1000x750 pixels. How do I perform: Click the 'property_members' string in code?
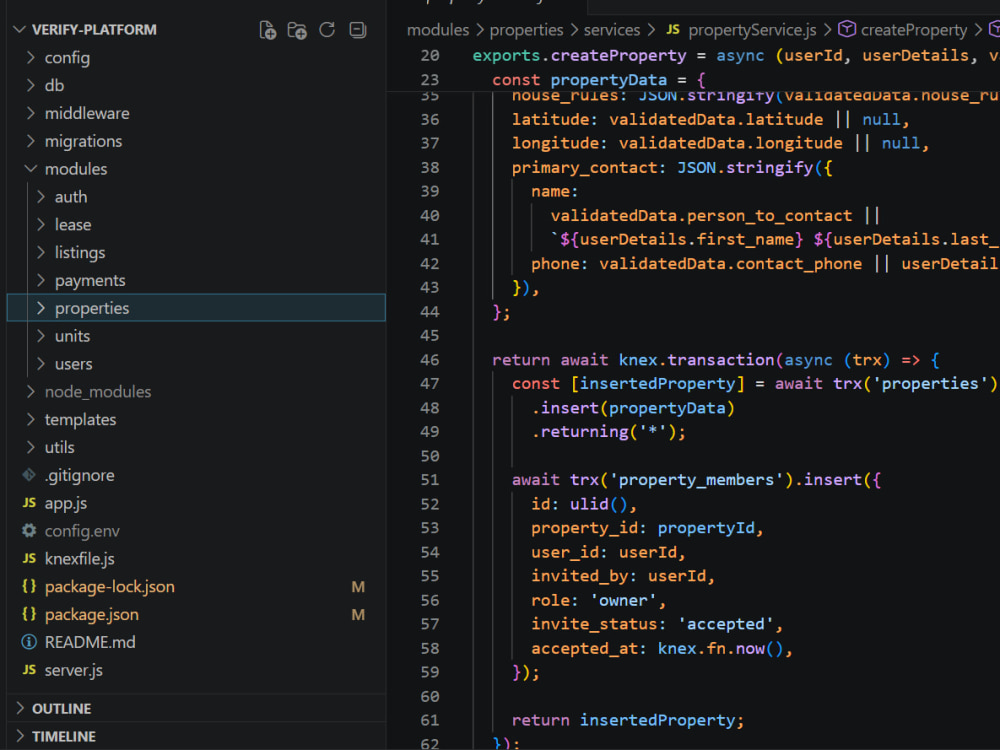click(x=696, y=480)
